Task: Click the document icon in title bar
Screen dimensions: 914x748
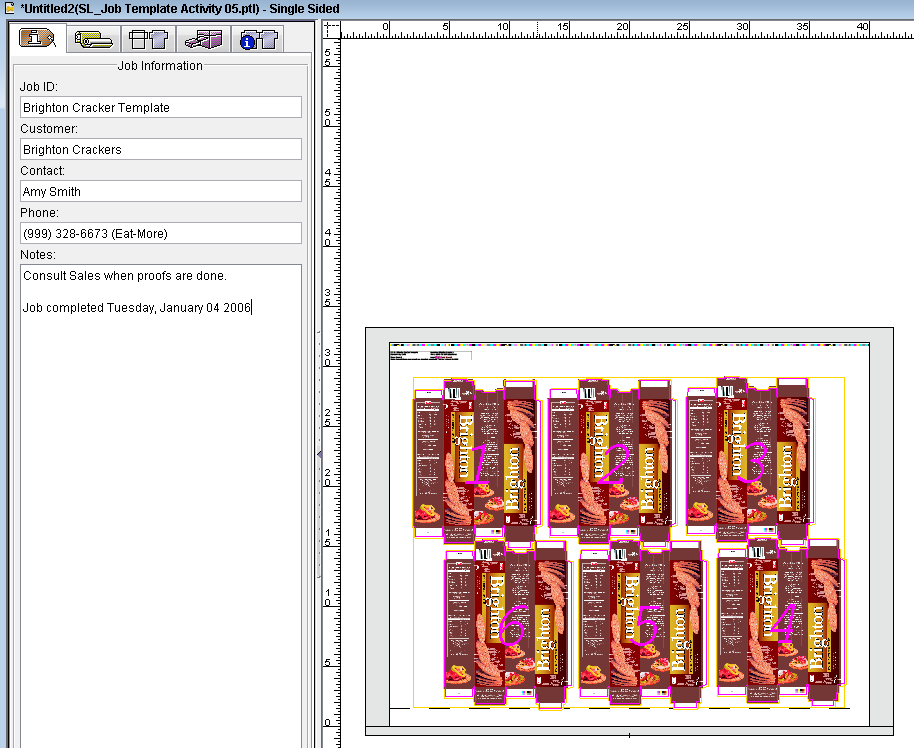Action: click(x=9, y=8)
